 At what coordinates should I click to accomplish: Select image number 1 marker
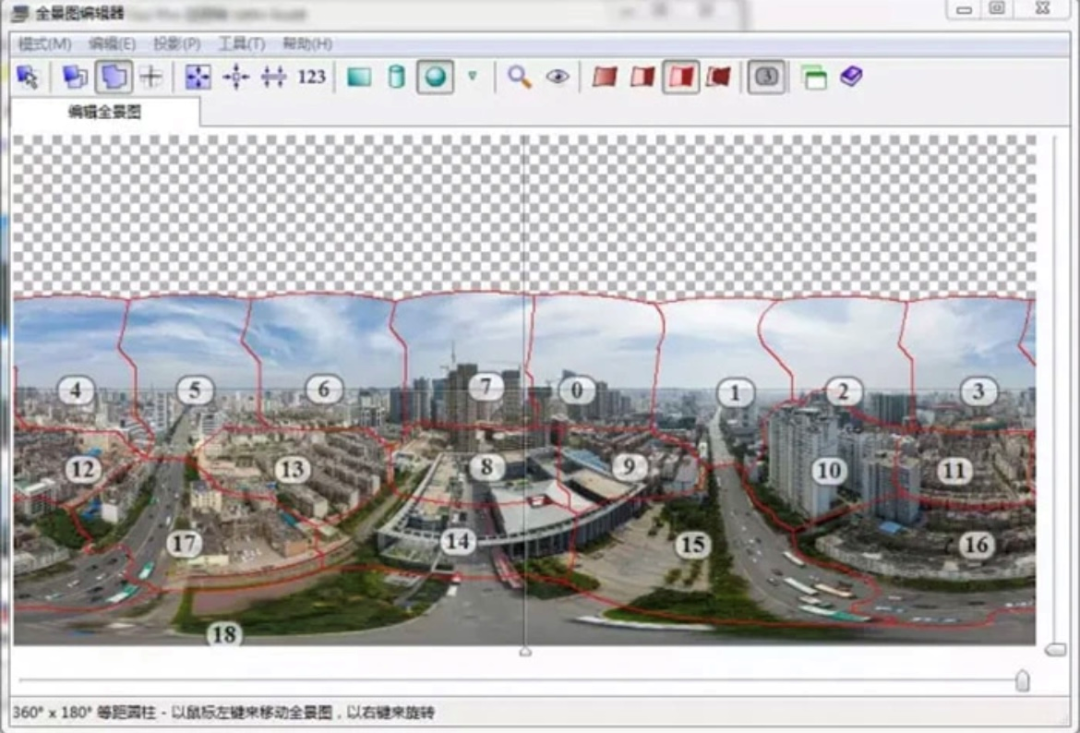[x=735, y=393]
